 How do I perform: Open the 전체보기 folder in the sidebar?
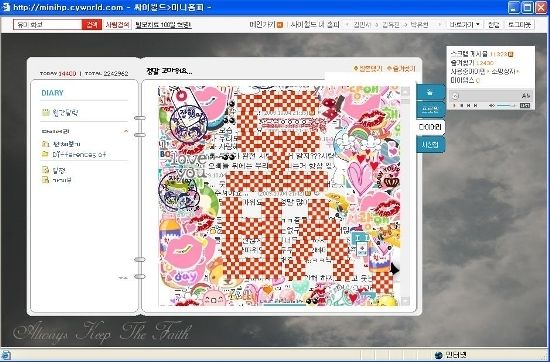point(61,144)
